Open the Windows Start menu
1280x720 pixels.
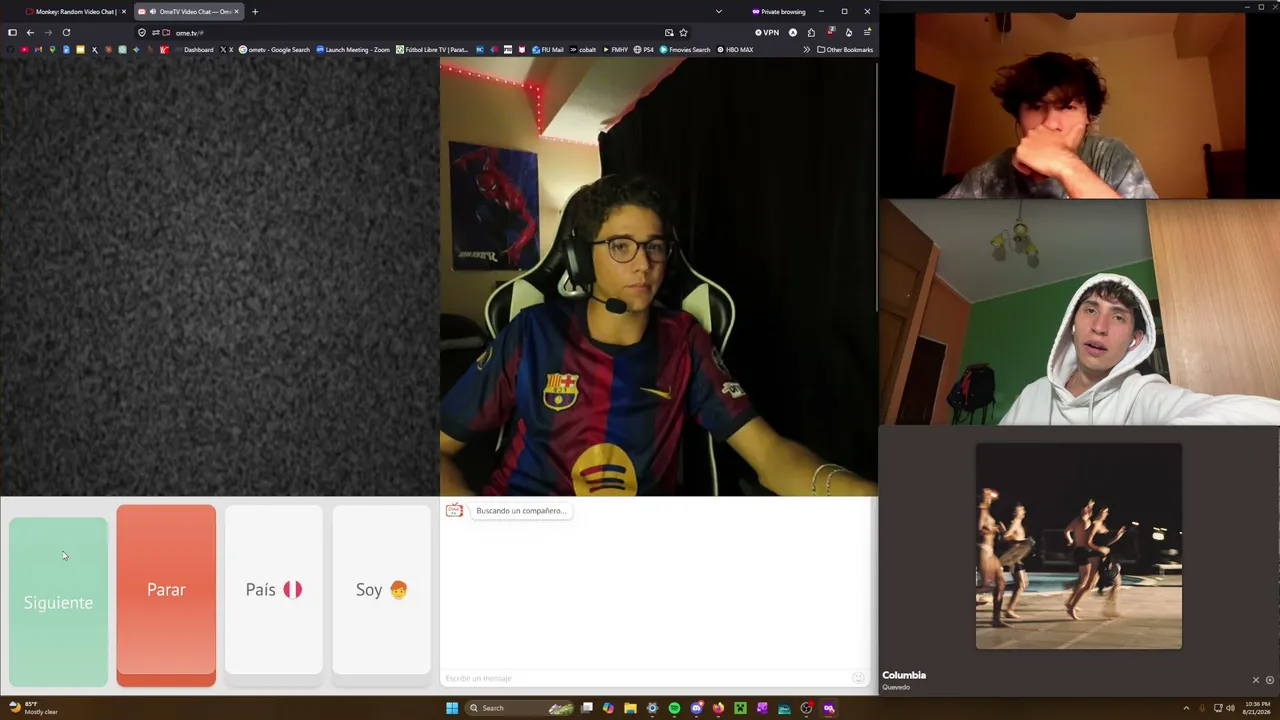452,708
